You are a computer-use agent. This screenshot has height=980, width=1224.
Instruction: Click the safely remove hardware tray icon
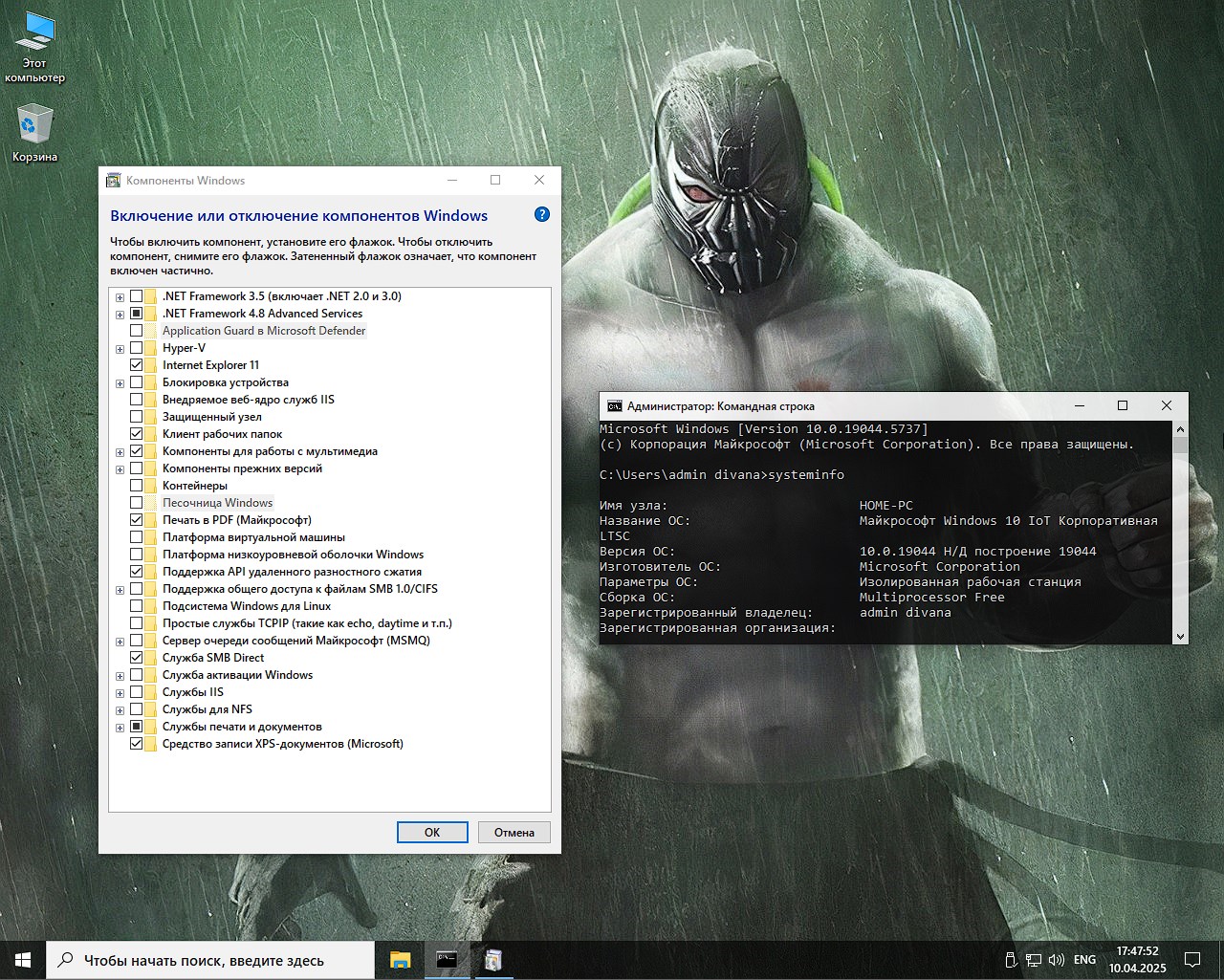tap(1011, 960)
